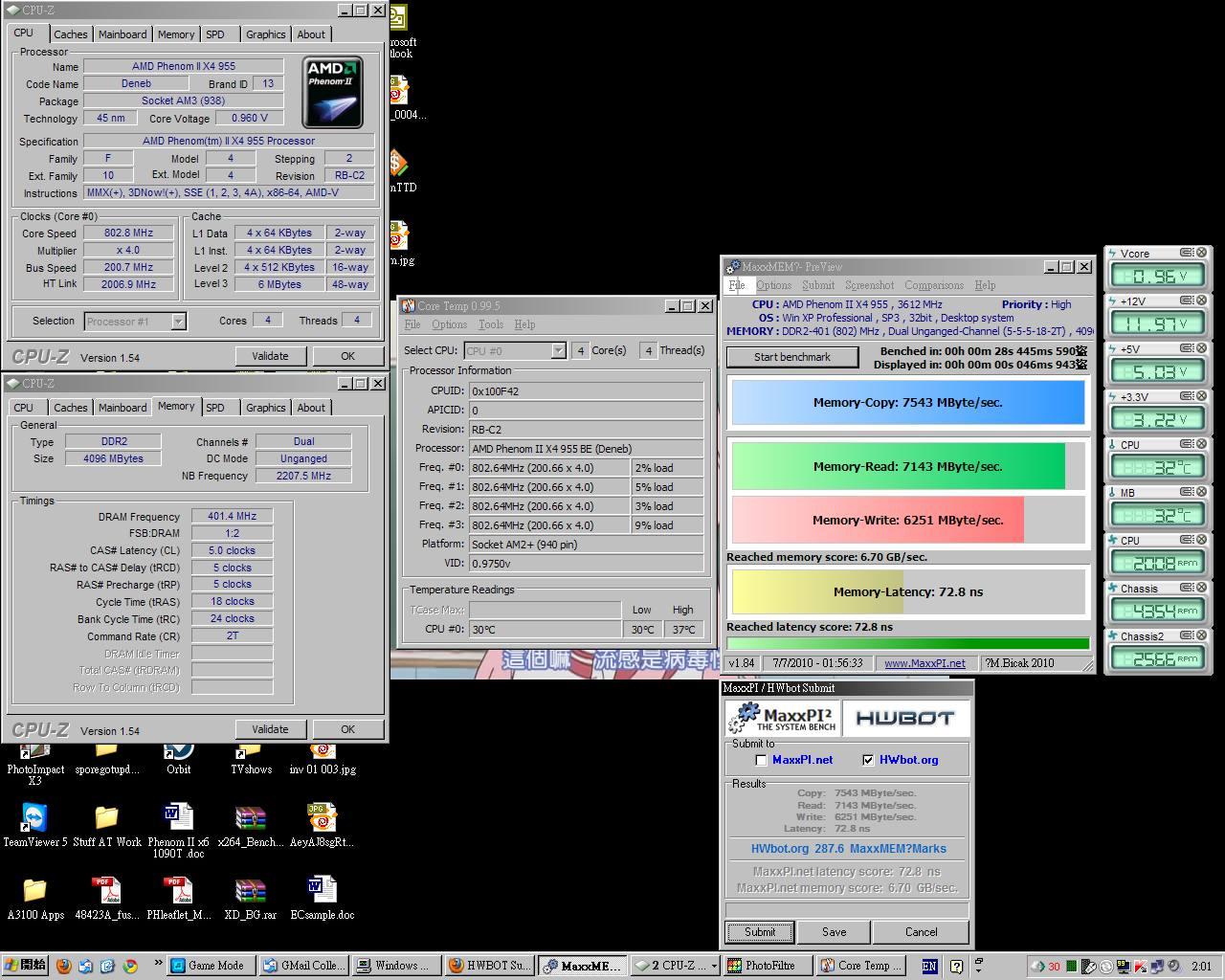Viewport: 1225px width, 980px height.
Task: Click the Vcore monitor settings icon
Action: coord(1187,253)
